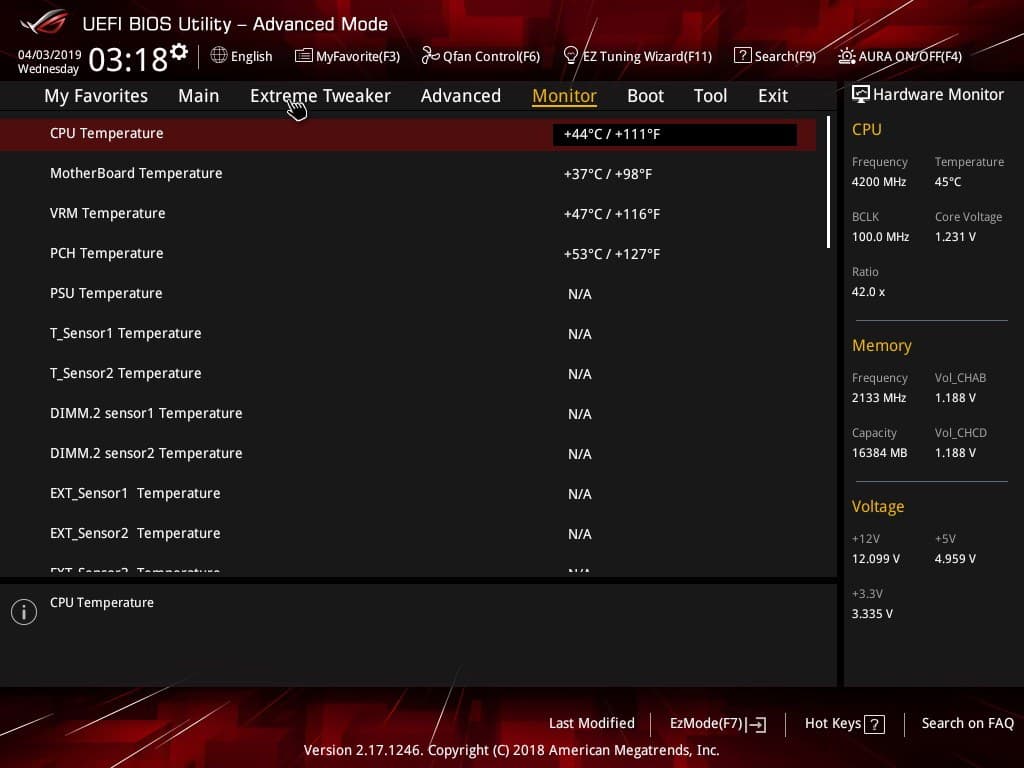
Task: Click the 04/03/2019 date text
Action: [x=50, y=54]
